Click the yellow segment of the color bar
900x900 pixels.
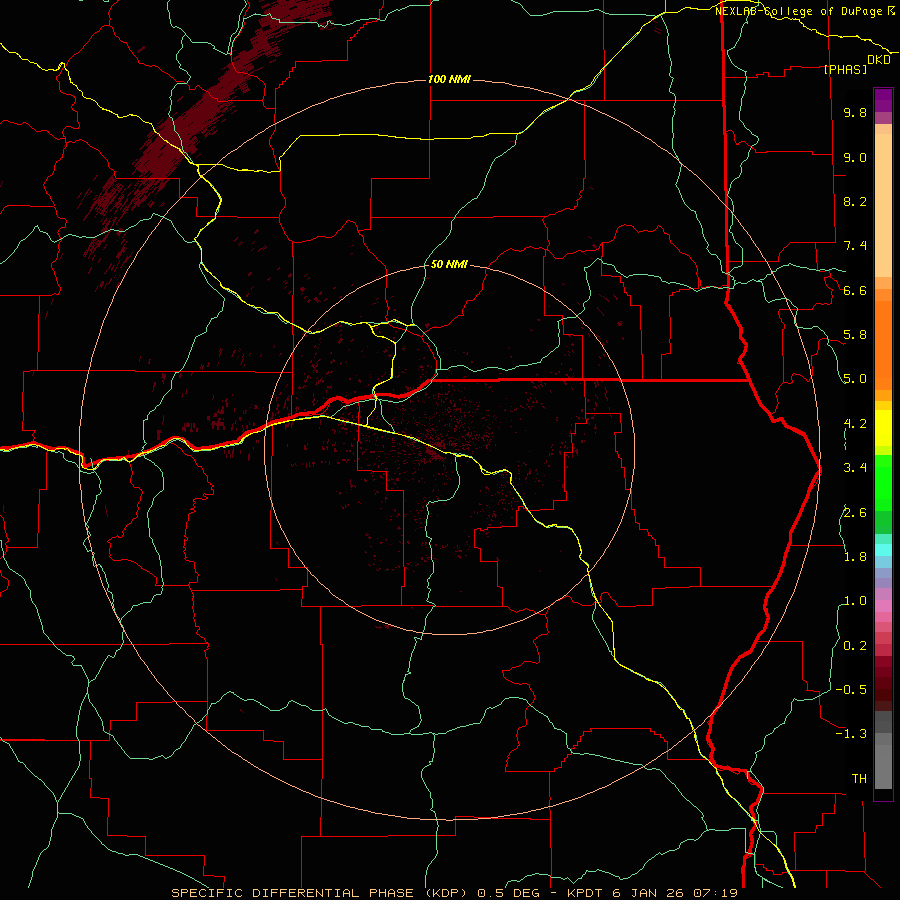tap(883, 428)
